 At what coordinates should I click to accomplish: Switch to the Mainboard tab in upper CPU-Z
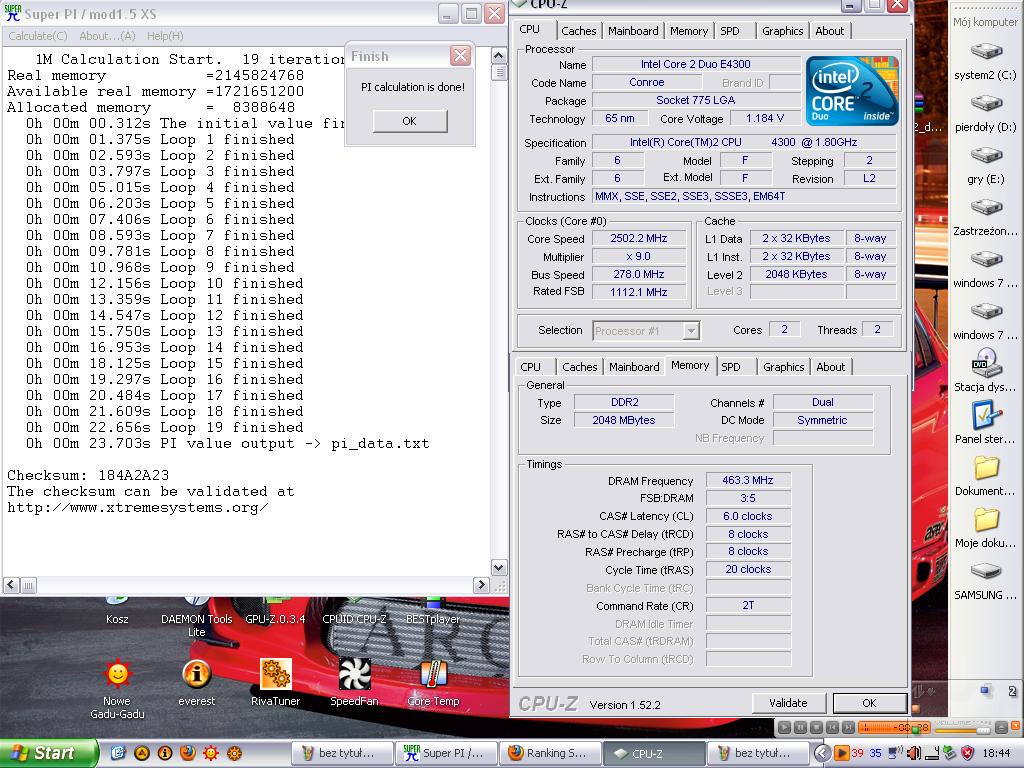pyautogui.click(x=633, y=31)
